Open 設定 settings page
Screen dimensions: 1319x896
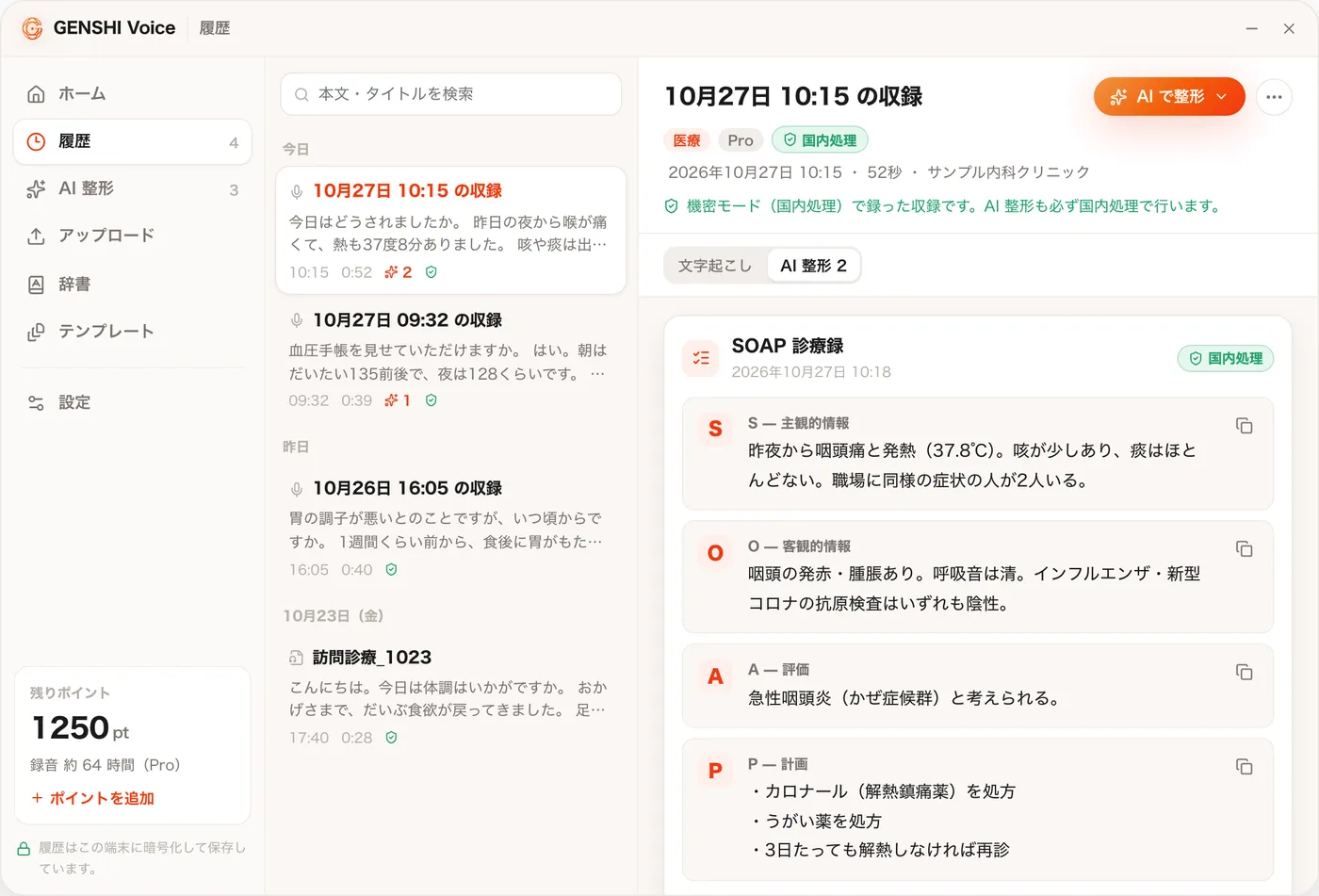[x=132, y=402]
